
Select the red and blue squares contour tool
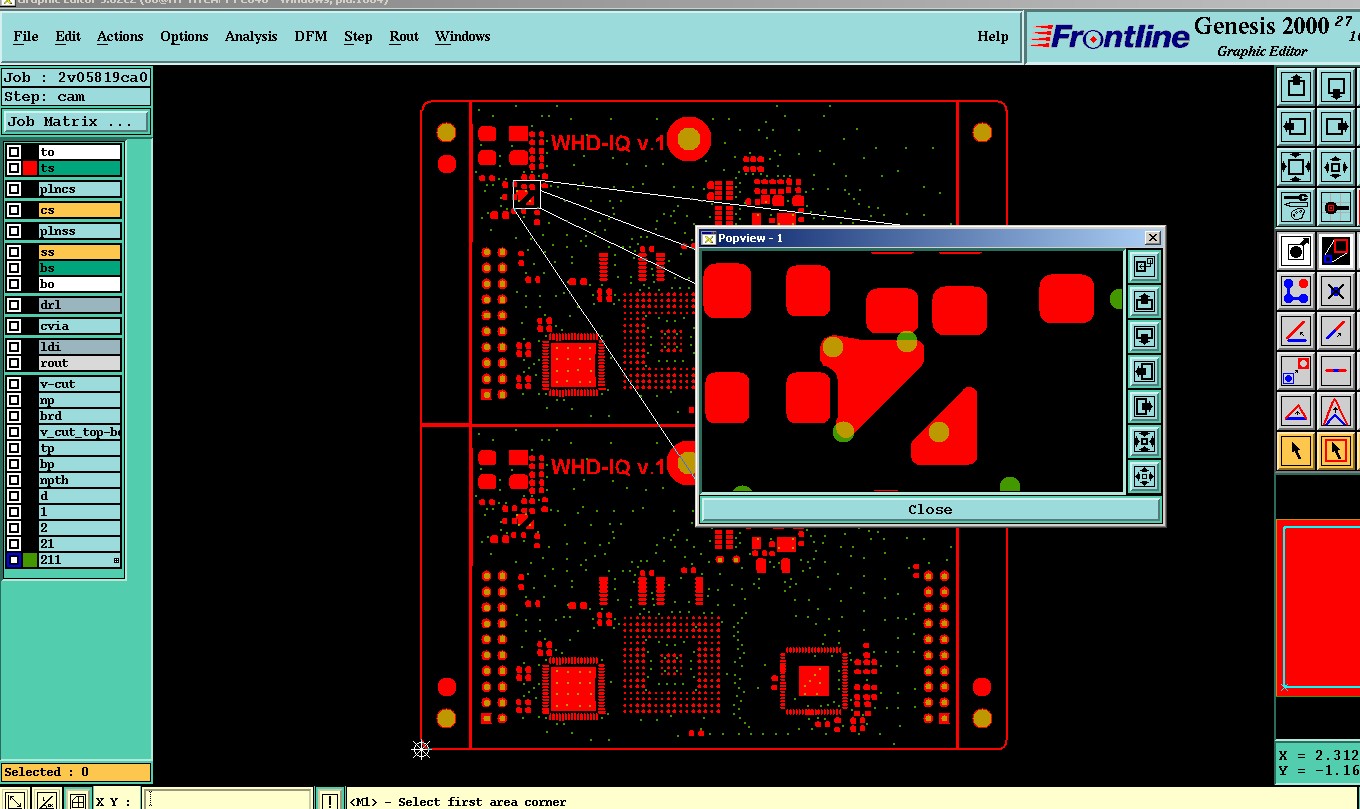1336,250
